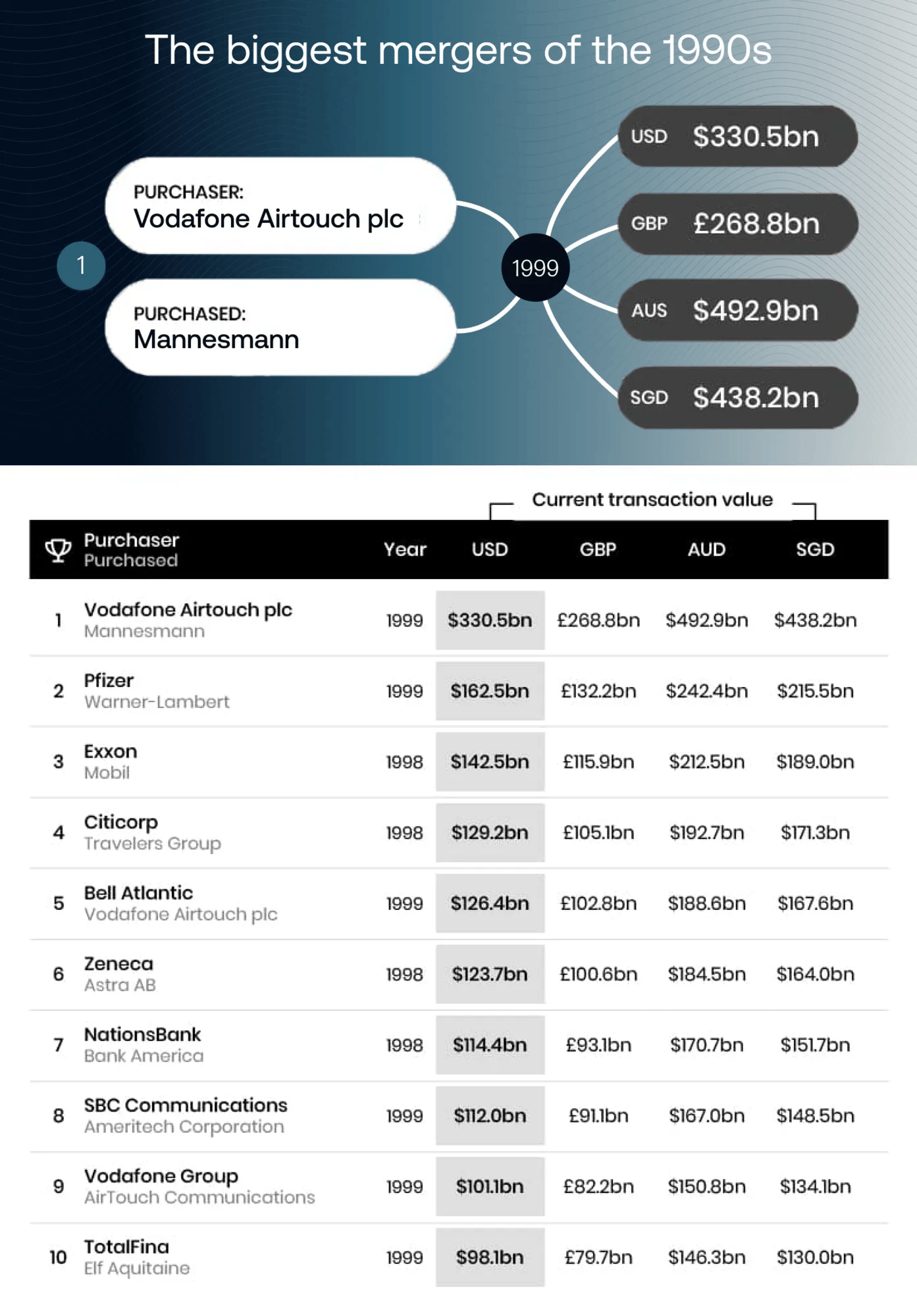Click the trophy icon in table header

click(x=58, y=550)
